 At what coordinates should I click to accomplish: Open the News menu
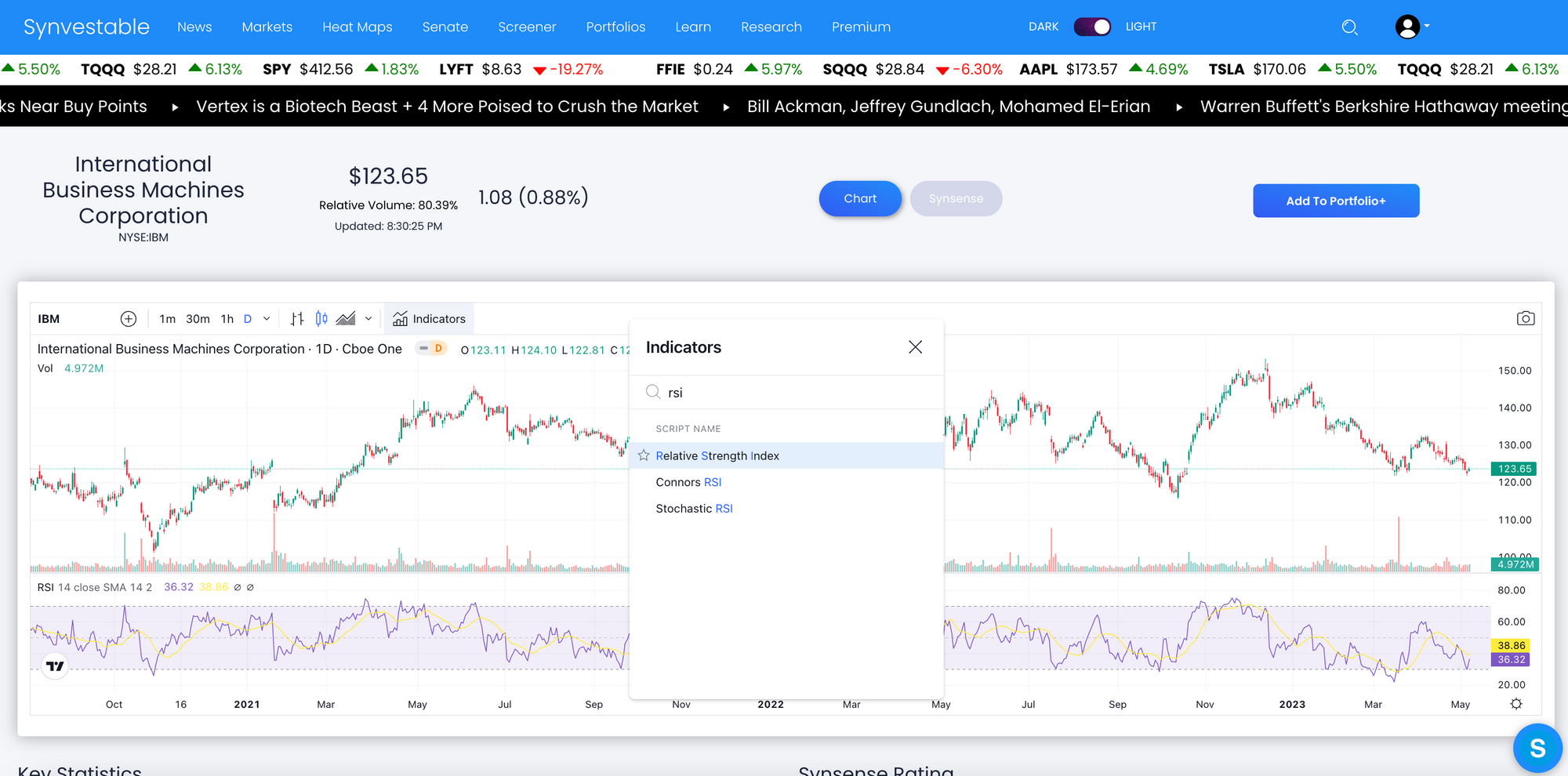coord(194,27)
